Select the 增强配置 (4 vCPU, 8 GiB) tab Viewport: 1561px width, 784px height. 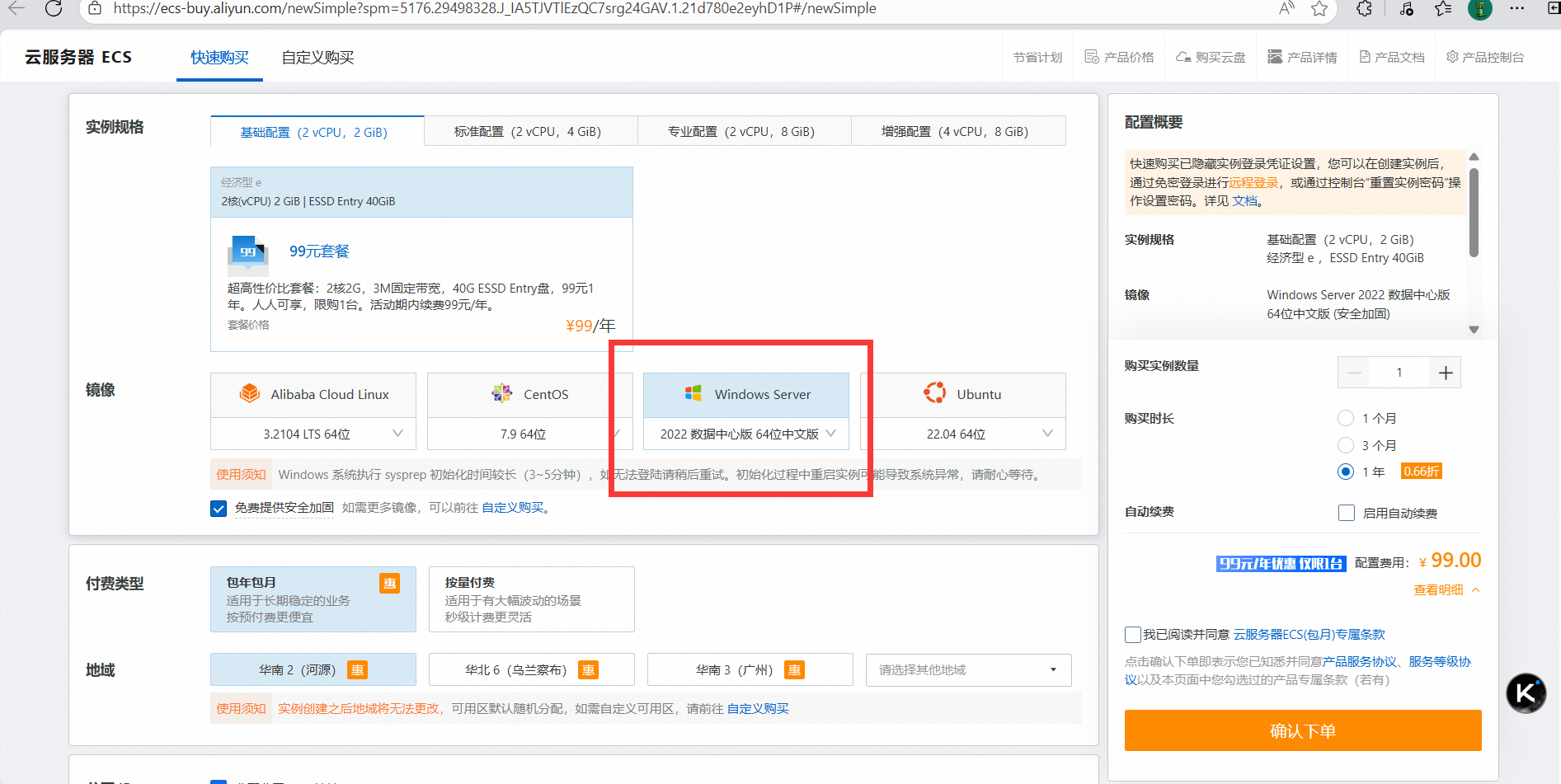(958, 132)
